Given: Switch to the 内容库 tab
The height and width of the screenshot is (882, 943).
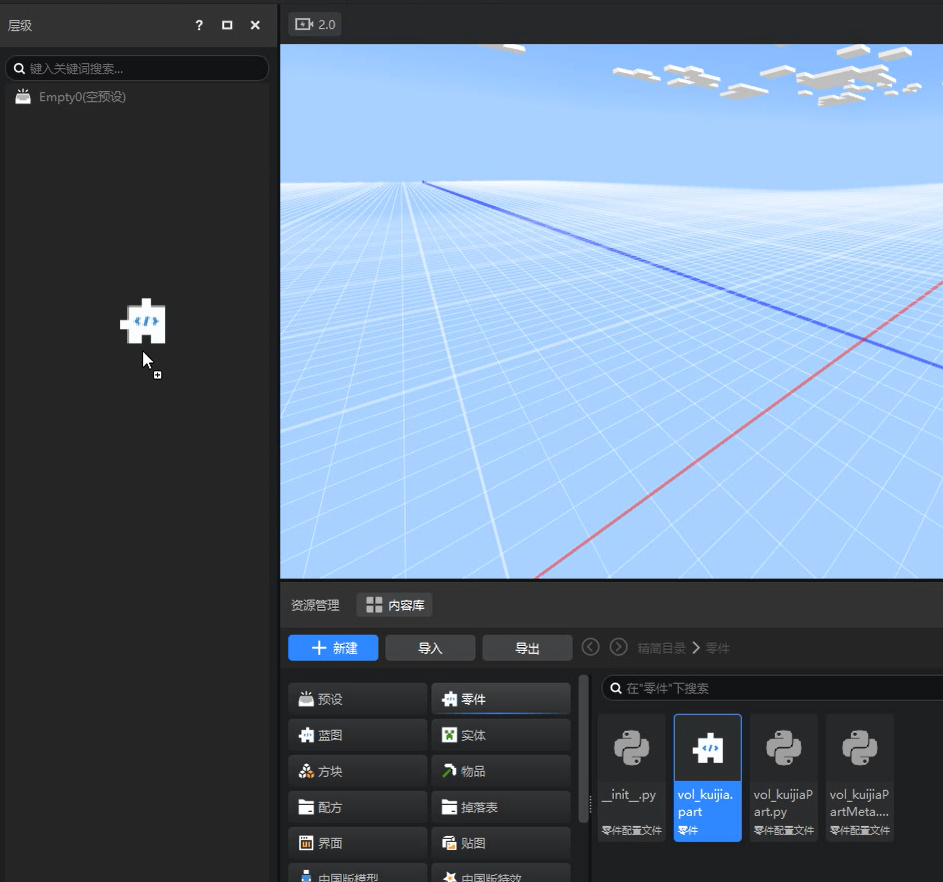Looking at the screenshot, I should click(x=395, y=605).
